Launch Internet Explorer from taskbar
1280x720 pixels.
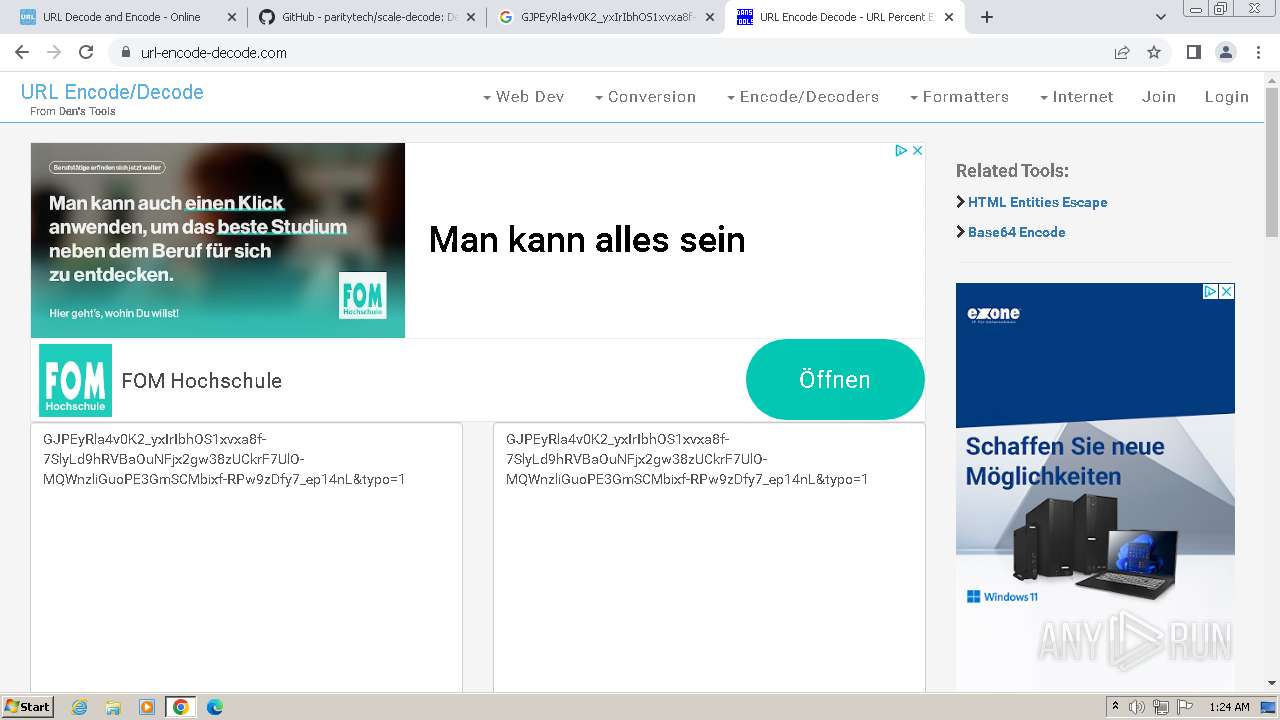(79, 707)
